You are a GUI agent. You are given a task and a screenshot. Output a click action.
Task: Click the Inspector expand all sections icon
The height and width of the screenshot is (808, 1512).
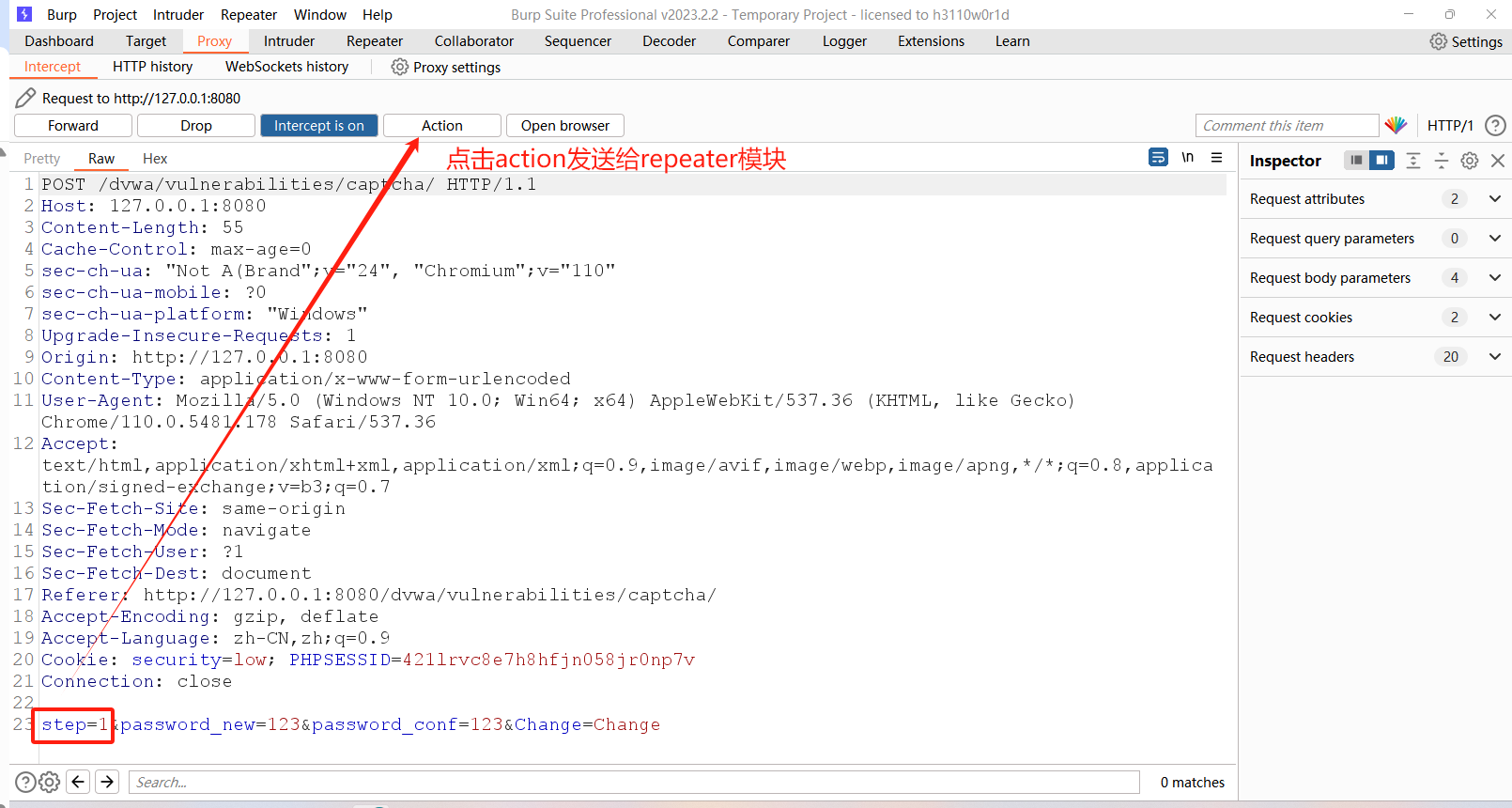1413,161
